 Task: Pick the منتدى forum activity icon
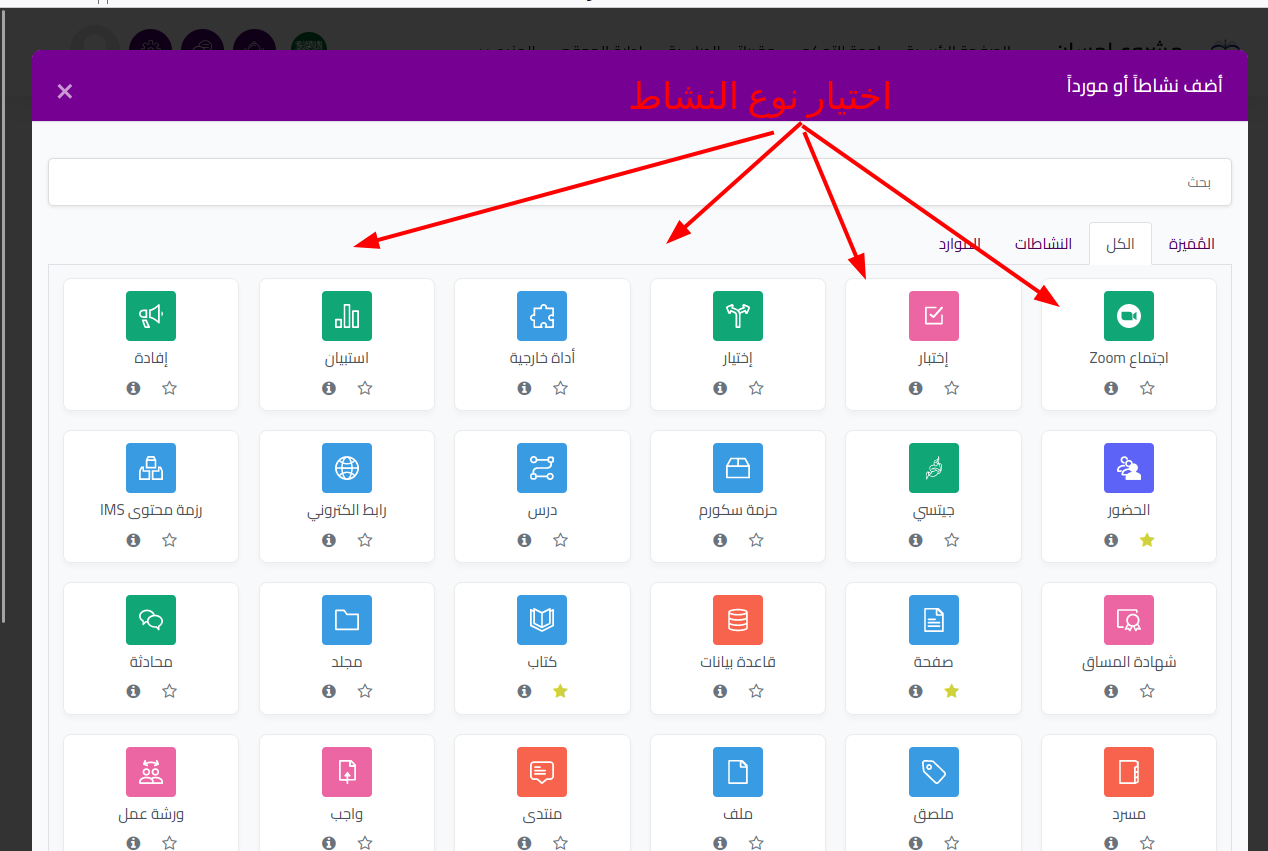(542, 772)
